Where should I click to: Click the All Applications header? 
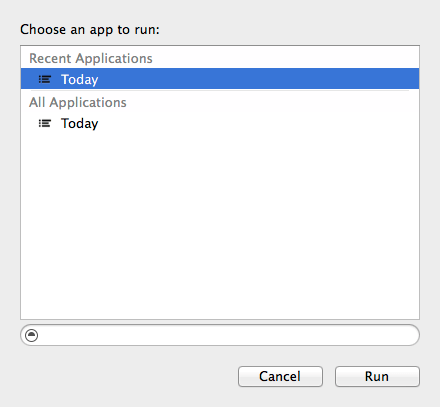click(x=78, y=102)
